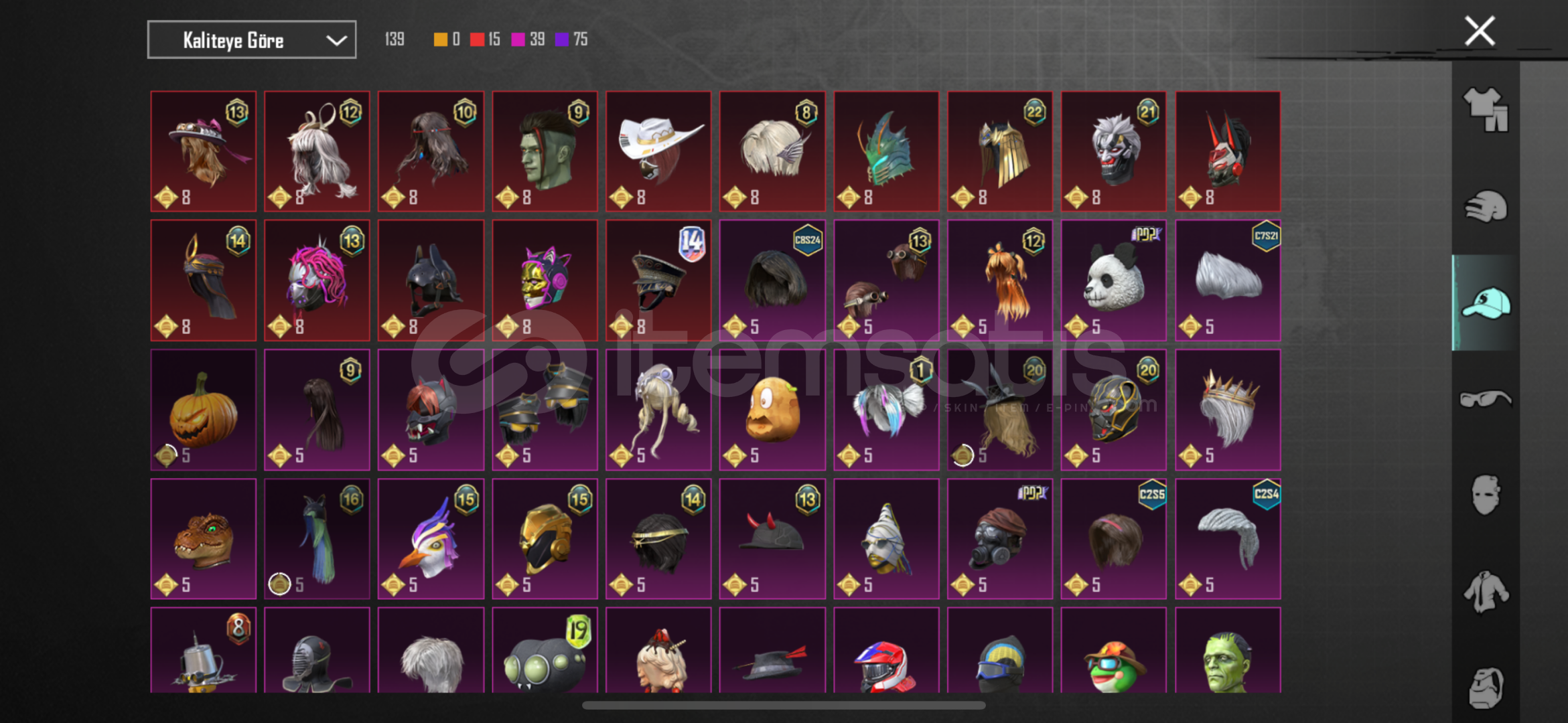Screen dimensions: 1568x723
Task: Open the face mask category icon
Action: pyautogui.click(x=1486, y=495)
